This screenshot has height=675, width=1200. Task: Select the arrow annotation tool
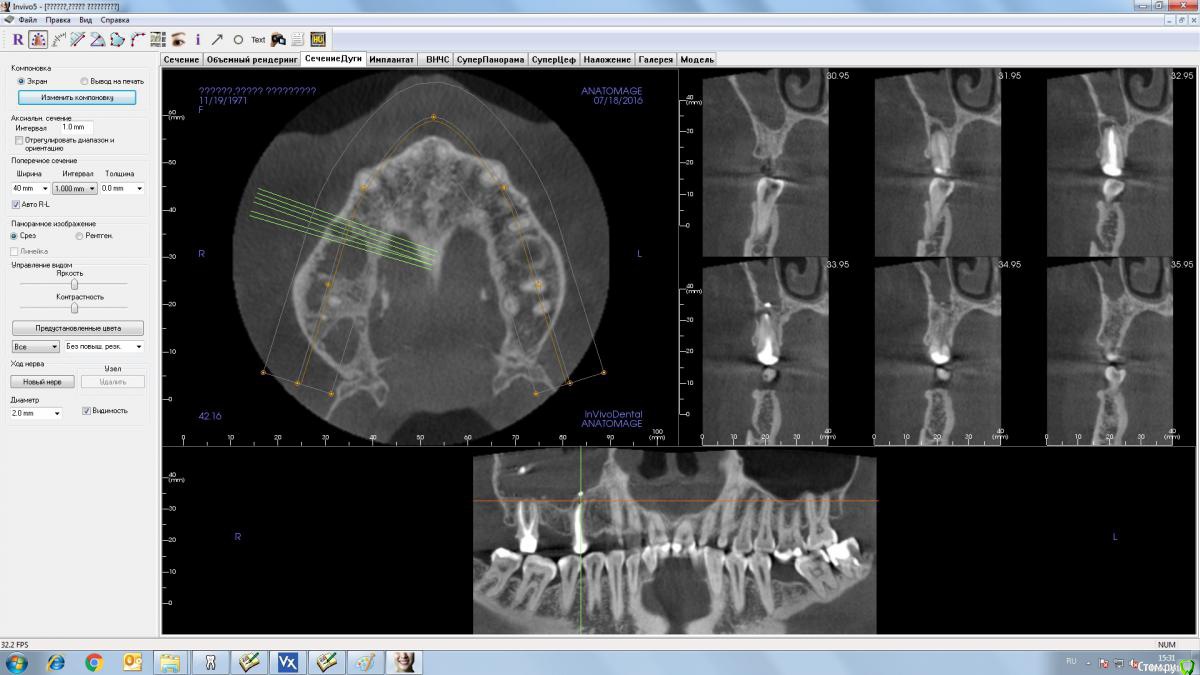[217, 40]
